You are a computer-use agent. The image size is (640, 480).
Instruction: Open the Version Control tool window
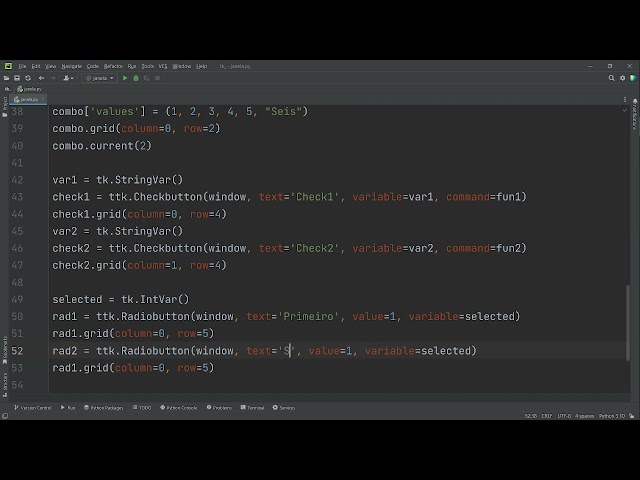coord(33,408)
